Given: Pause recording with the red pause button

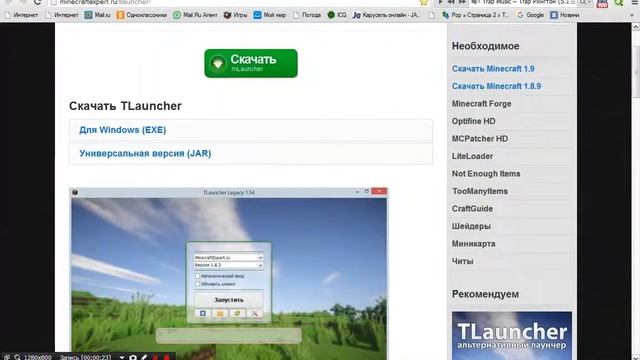Looking at the screenshot, I should [155, 358].
